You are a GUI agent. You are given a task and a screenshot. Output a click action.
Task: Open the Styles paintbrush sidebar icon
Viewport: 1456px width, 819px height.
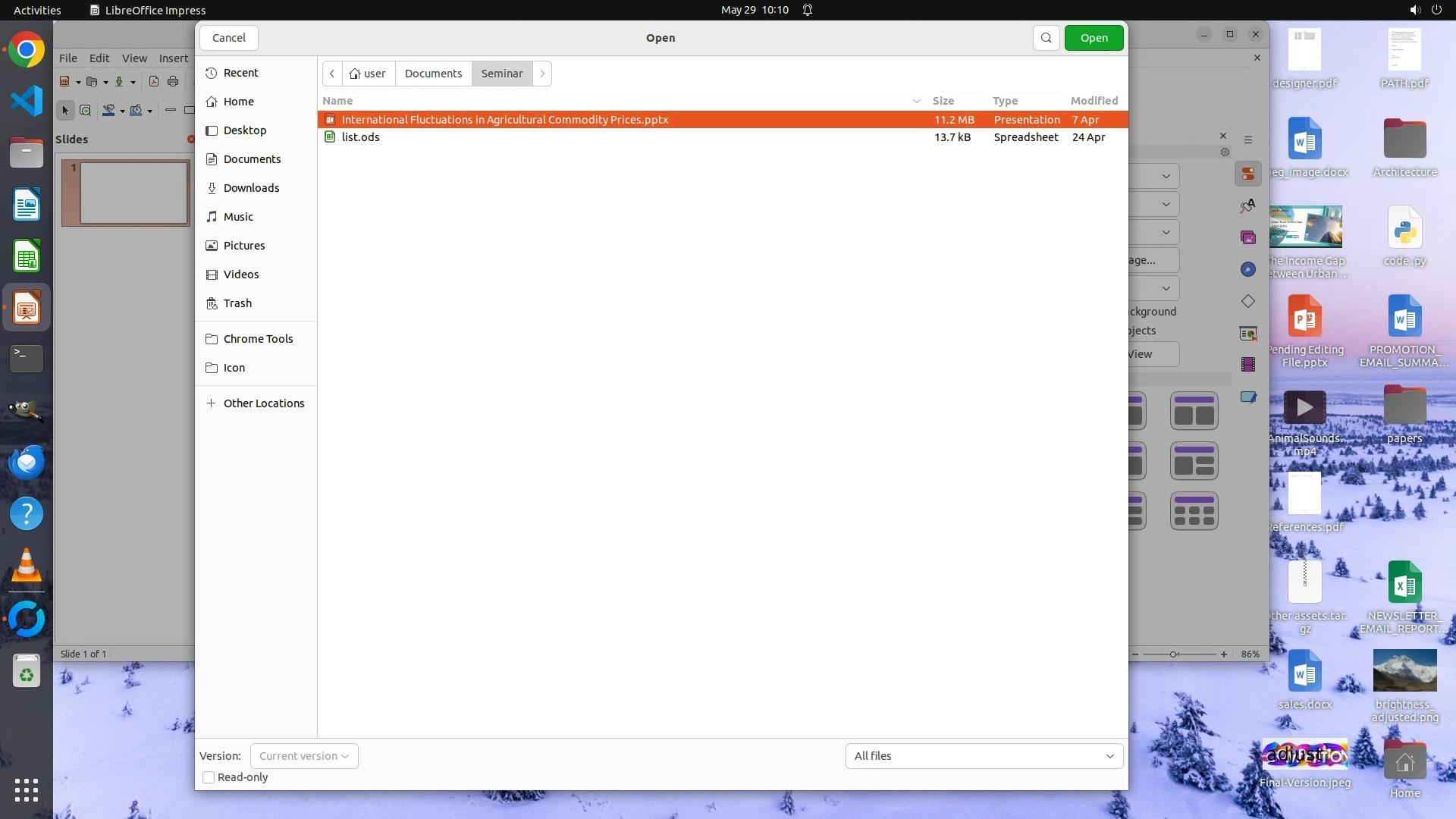[1247, 206]
